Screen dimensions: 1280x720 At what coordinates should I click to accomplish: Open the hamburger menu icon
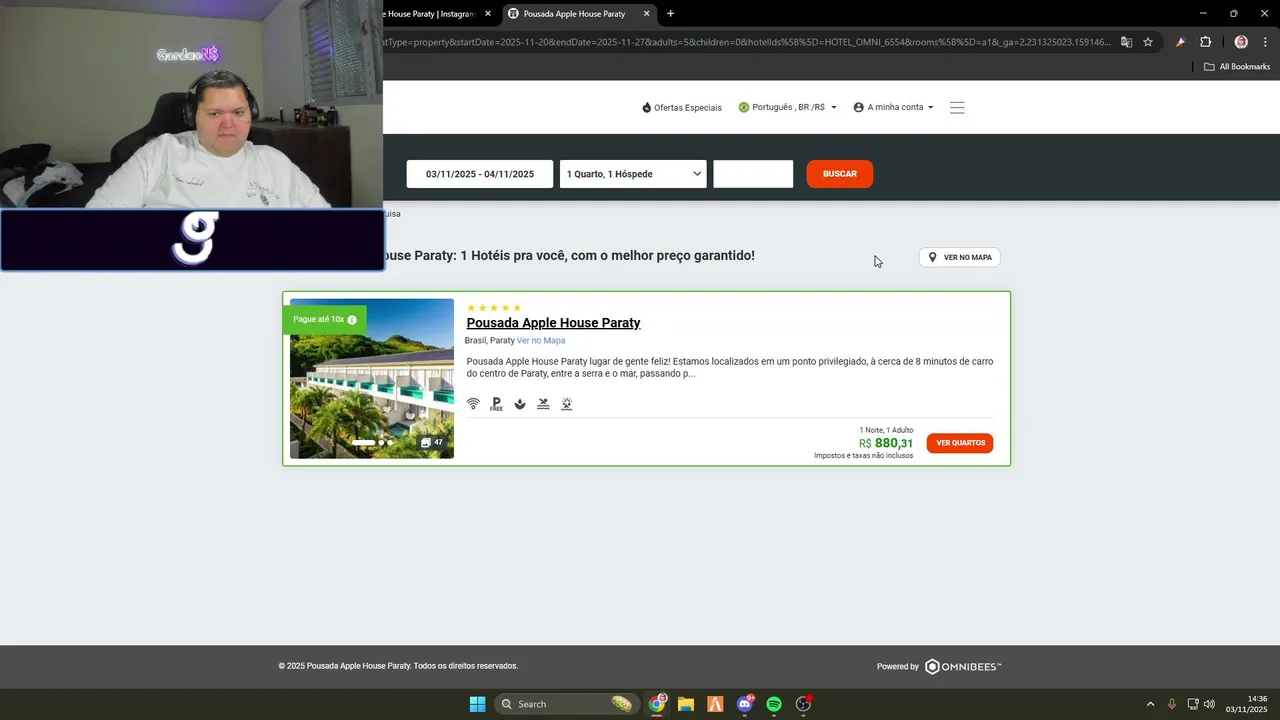tap(957, 107)
